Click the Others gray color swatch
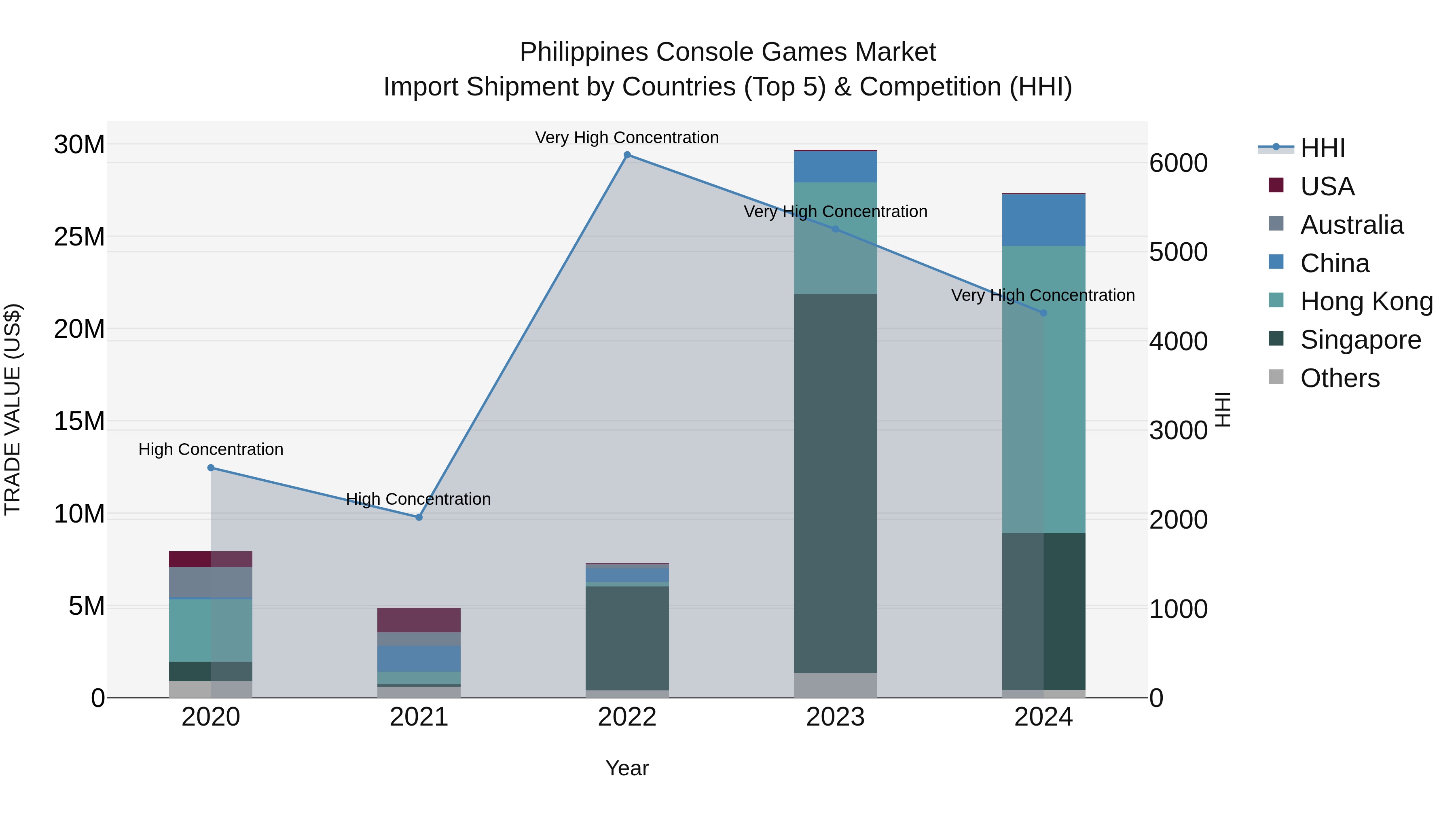This screenshot has width=1456, height=819. pyautogui.click(x=1276, y=377)
